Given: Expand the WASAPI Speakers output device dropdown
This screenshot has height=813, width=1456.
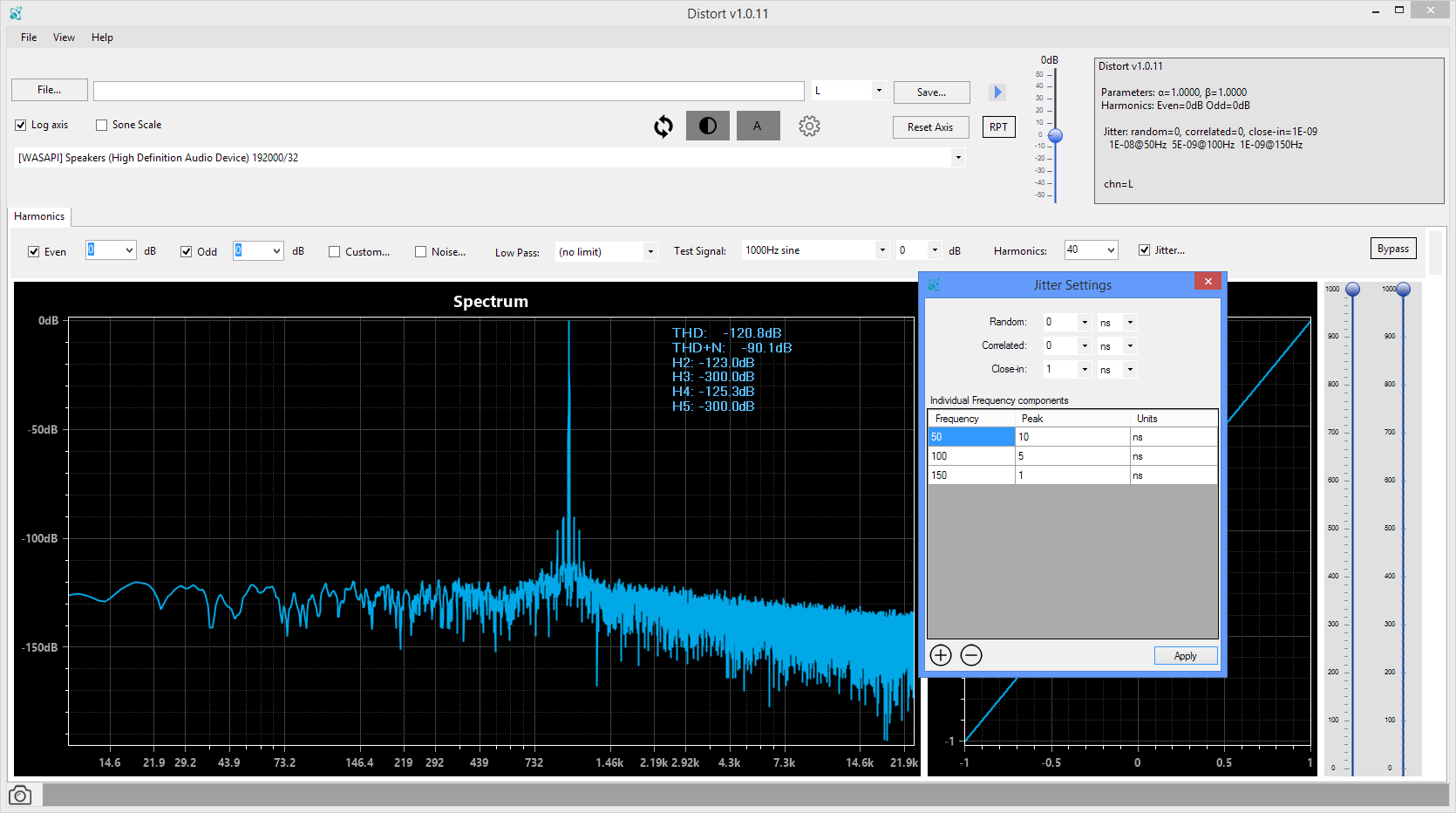Looking at the screenshot, I should [958, 158].
